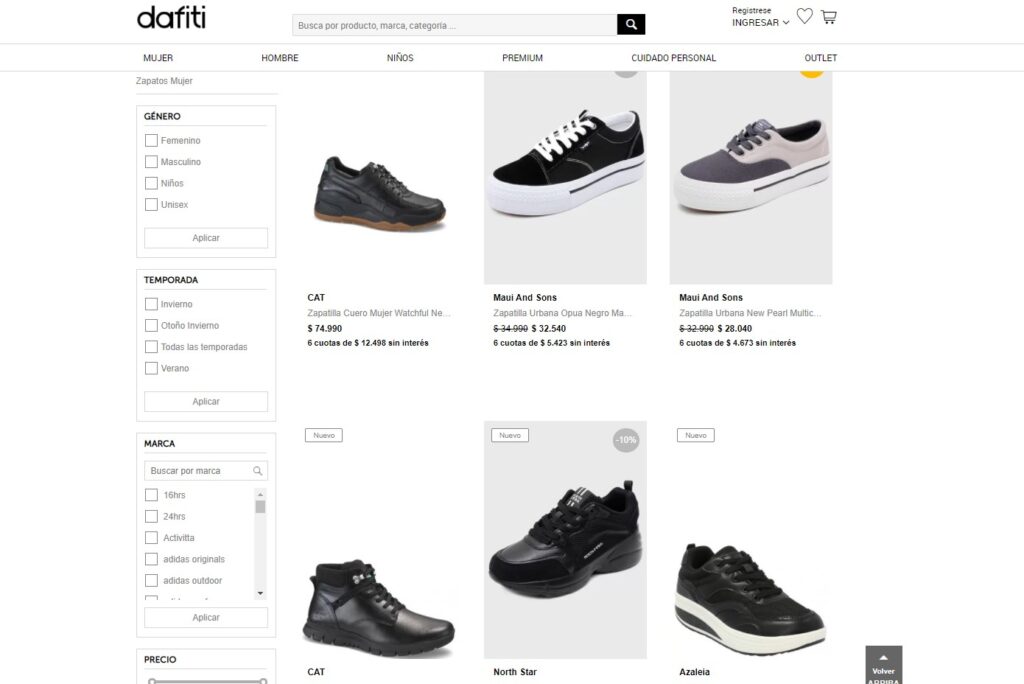Adjust the left price slider handle
This screenshot has width=1024, height=684.
(x=152, y=681)
